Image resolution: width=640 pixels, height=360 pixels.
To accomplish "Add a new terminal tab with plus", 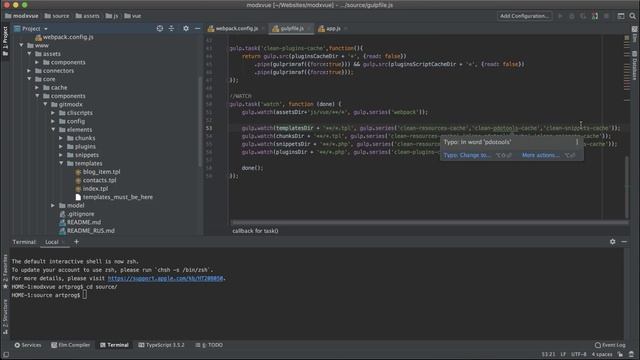I will point(76,242).
